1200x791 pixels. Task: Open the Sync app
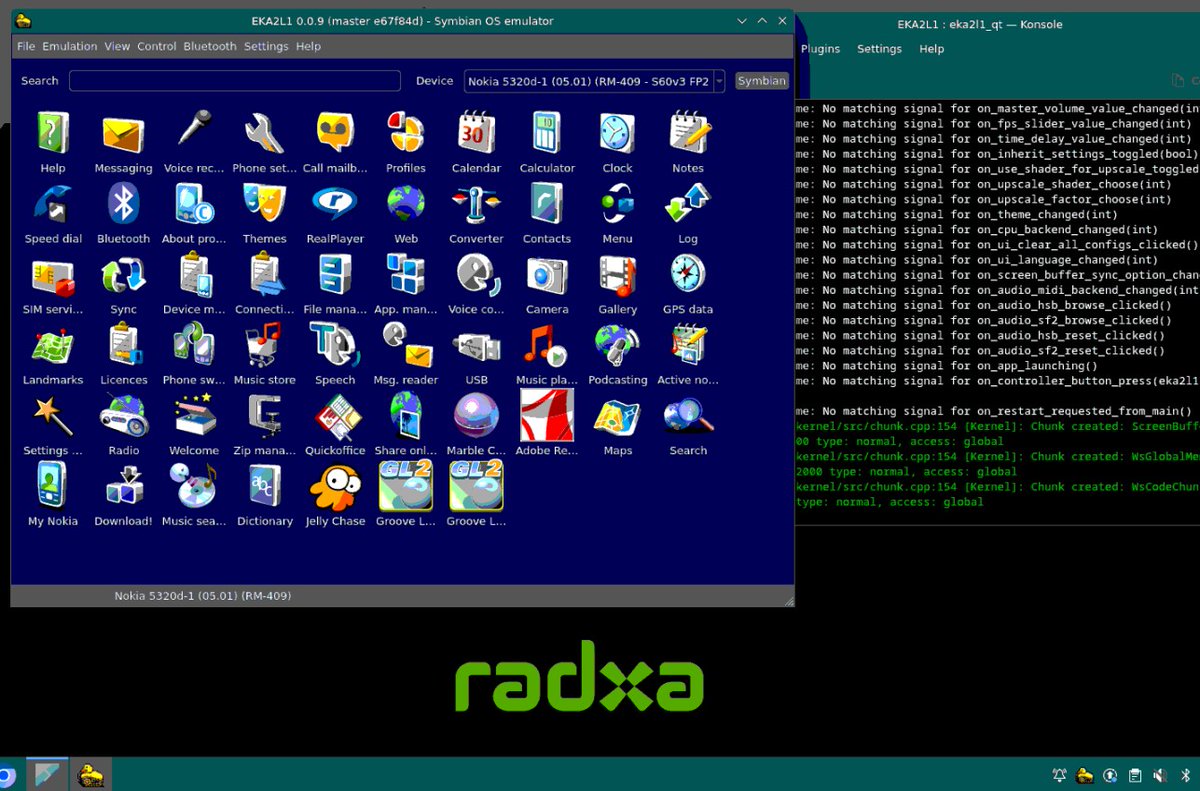point(123,275)
